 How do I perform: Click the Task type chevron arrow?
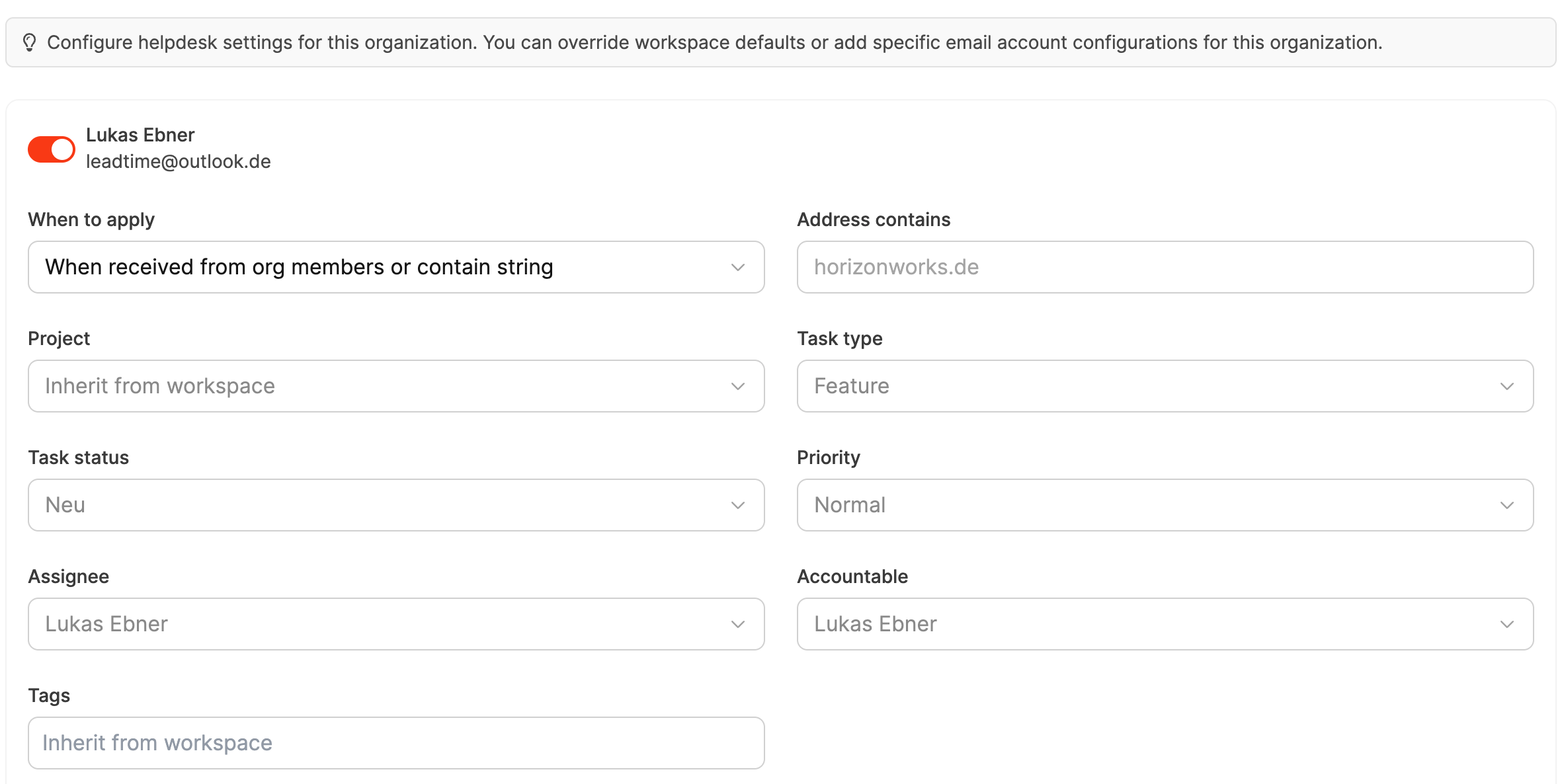[1507, 386]
